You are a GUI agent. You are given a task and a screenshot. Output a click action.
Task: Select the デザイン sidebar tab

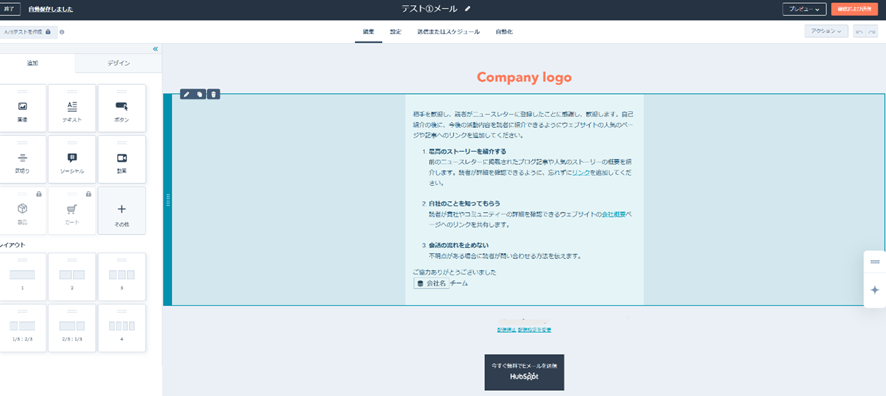click(119, 63)
